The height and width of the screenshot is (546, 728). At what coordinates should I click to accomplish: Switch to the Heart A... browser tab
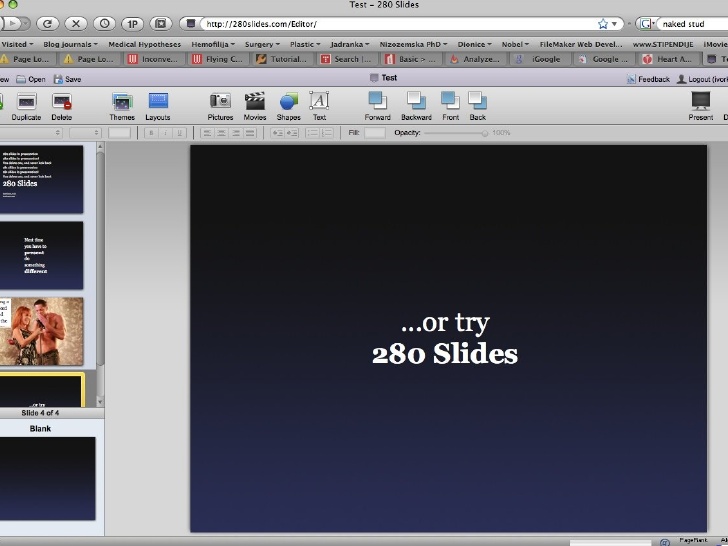(x=669, y=59)
